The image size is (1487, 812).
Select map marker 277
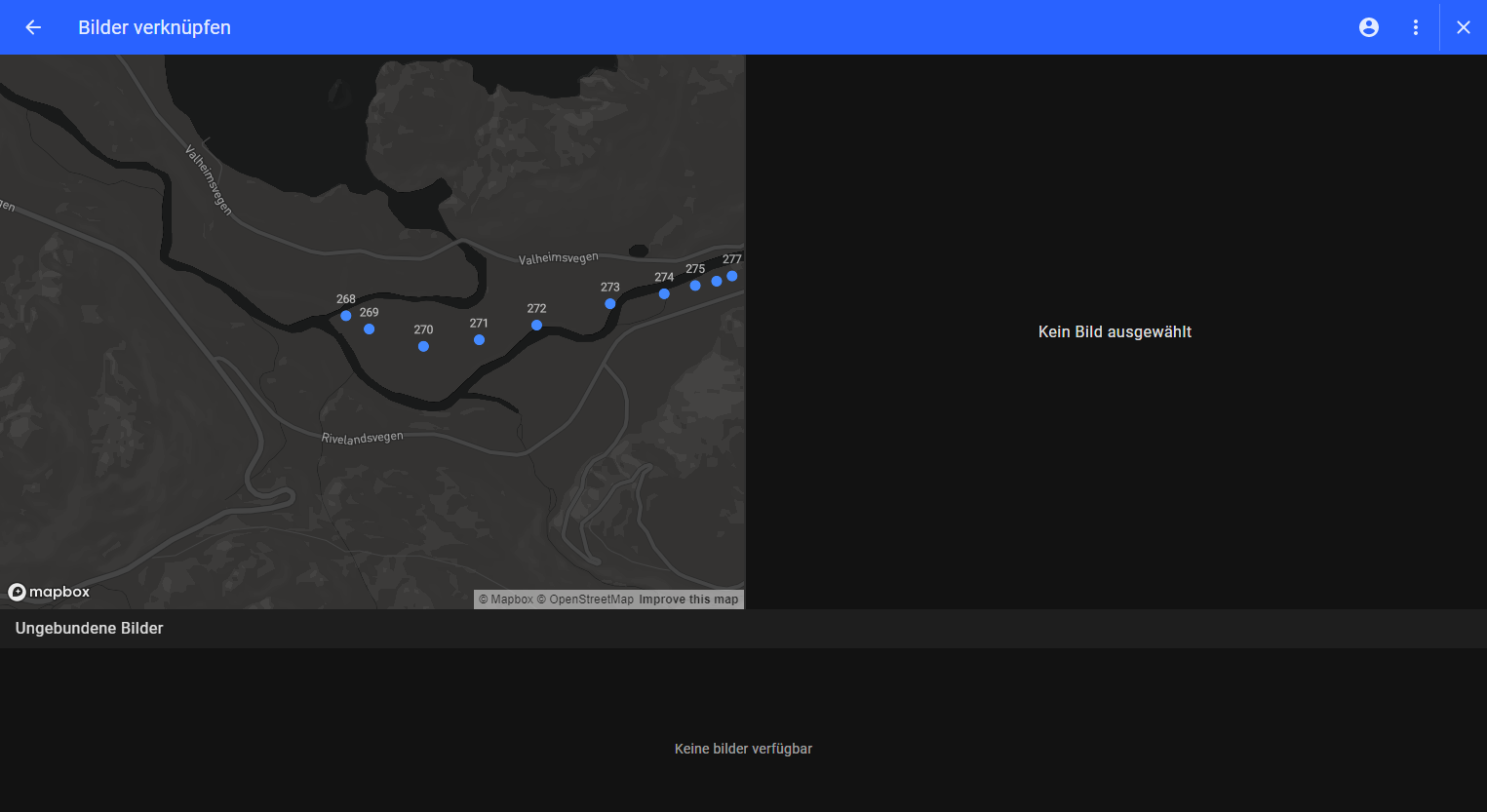point(732,276)
